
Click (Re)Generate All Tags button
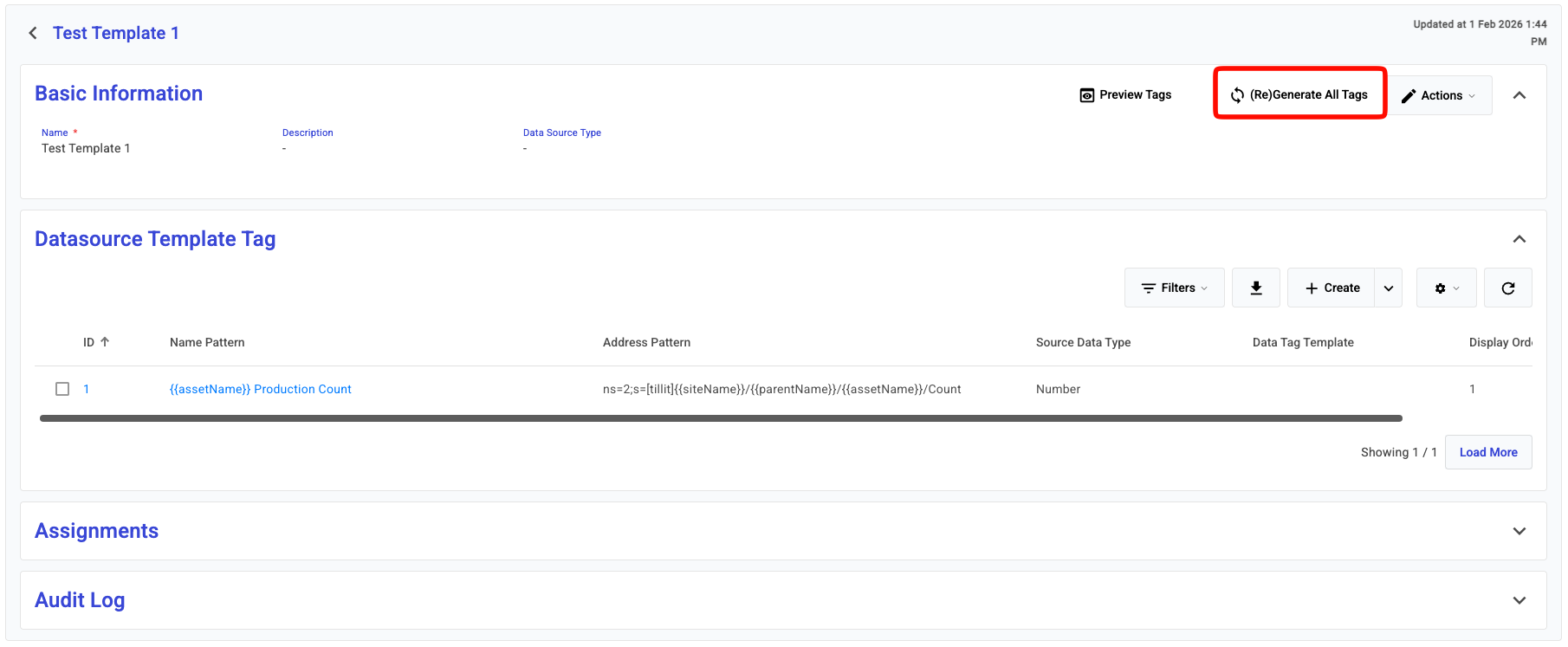(1299, 95)
